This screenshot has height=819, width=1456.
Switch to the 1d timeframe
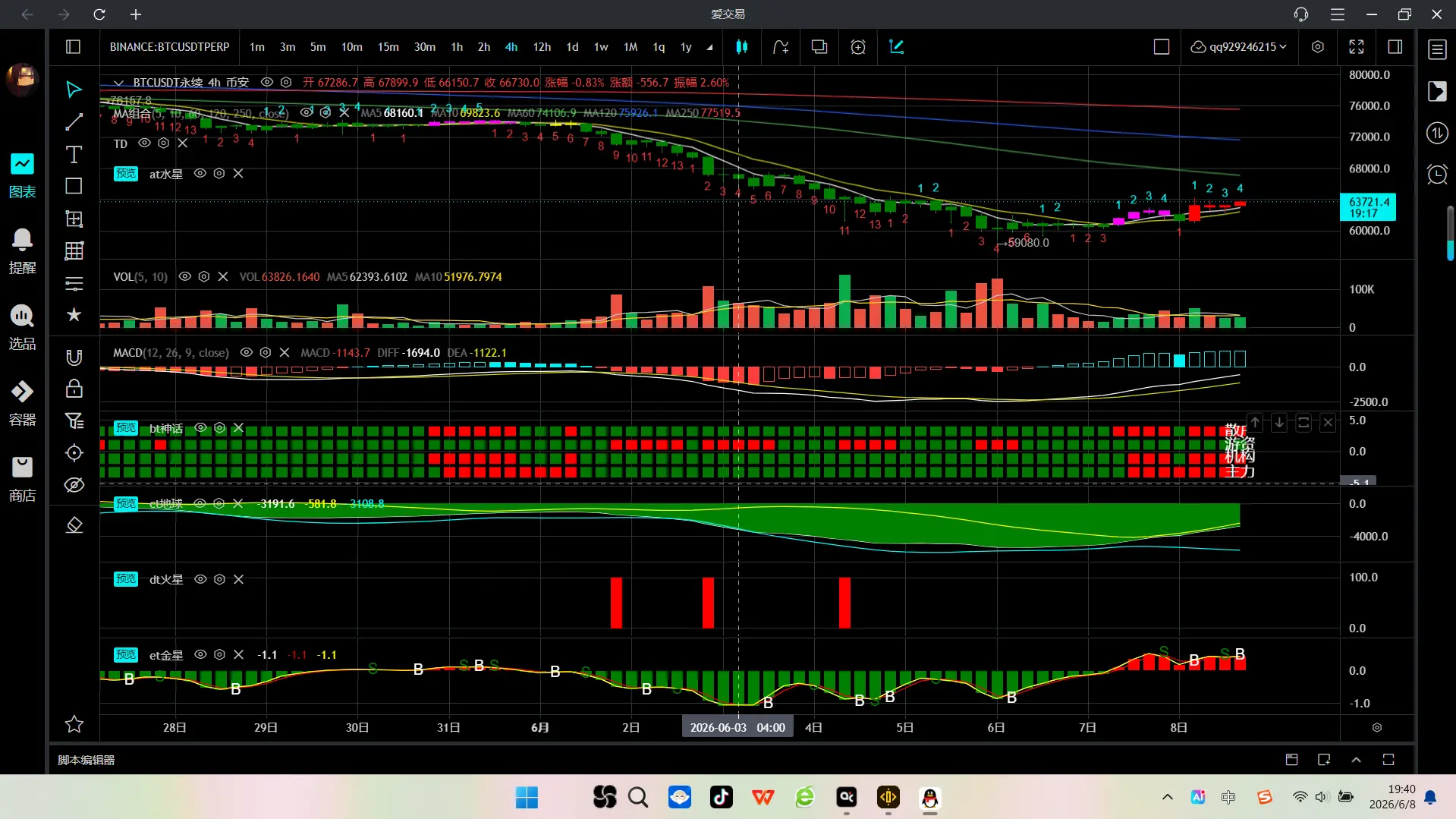tap(572, 47)
